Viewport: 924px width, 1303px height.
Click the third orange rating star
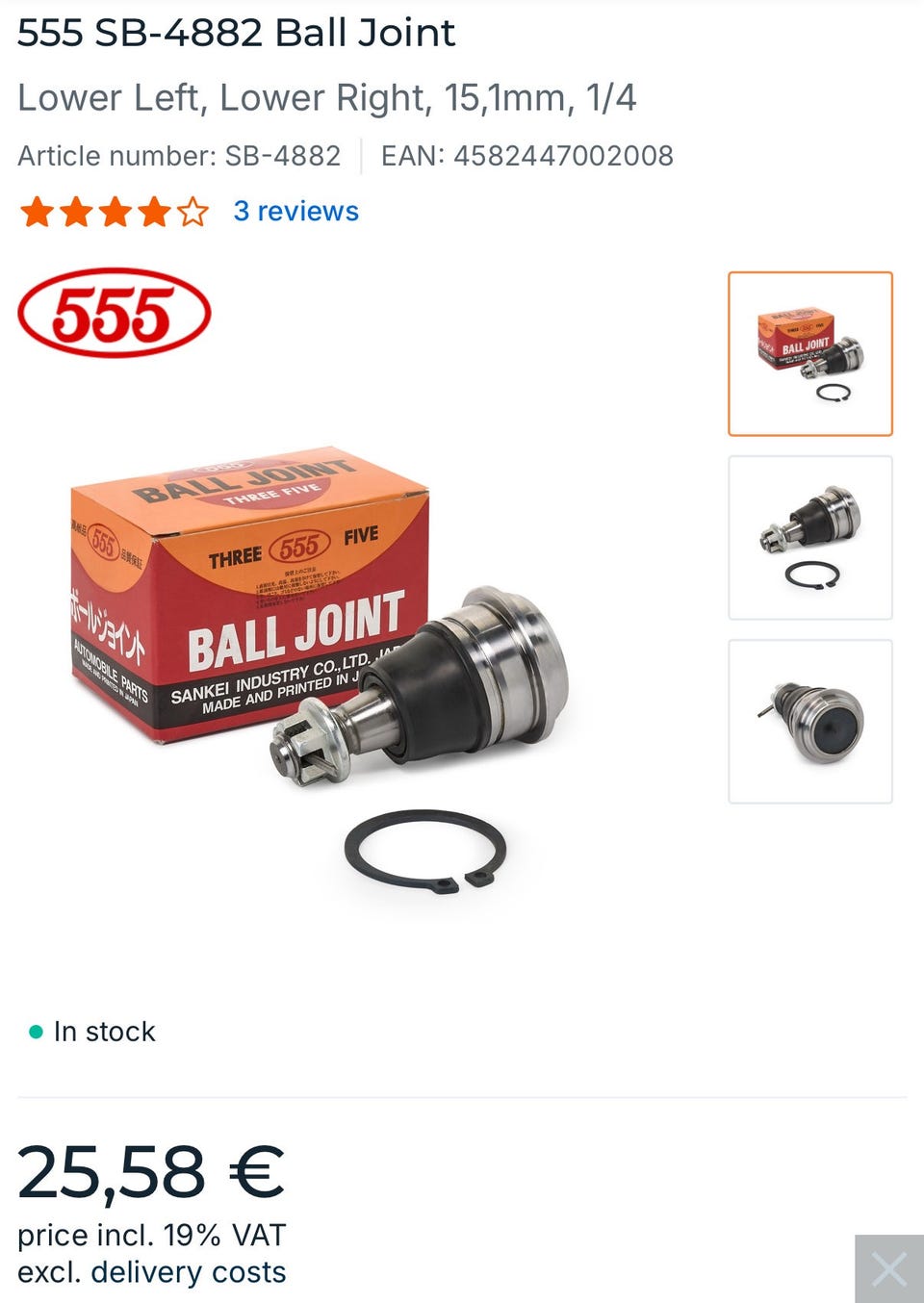click(115, 211)
